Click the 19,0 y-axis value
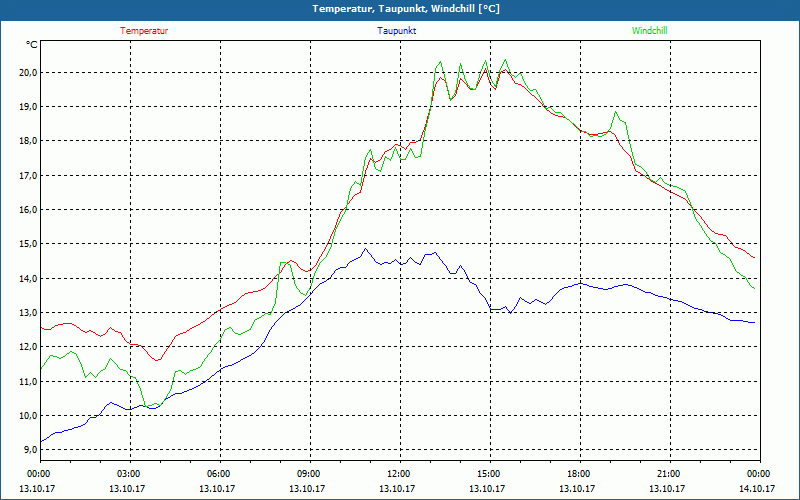This screenshot has width=800, height=500. pos(29,107)
